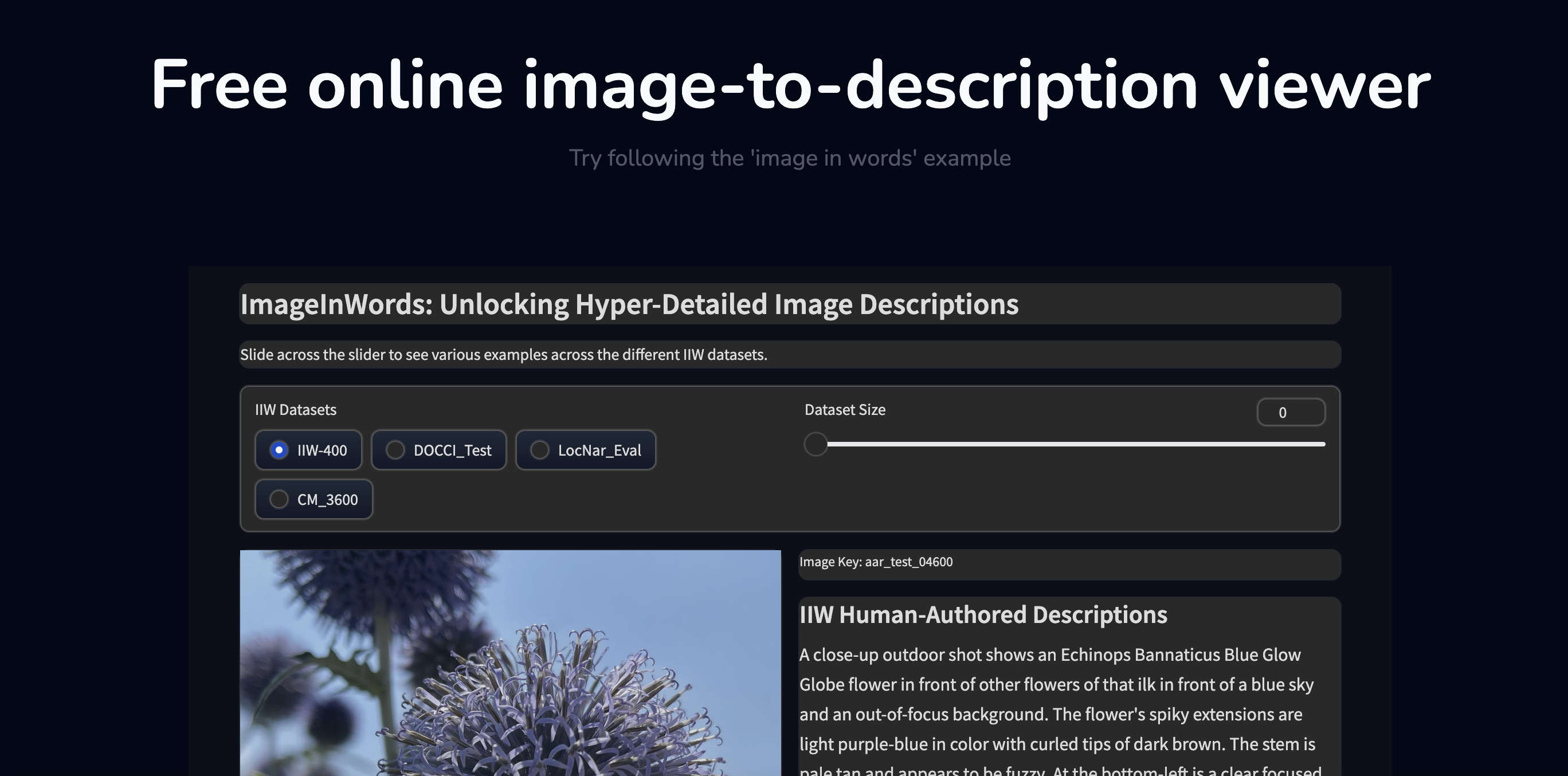Click the Image Key aar_test_04600 text
This screenshot has height=776, width=1568.
(x=876, y=562)
